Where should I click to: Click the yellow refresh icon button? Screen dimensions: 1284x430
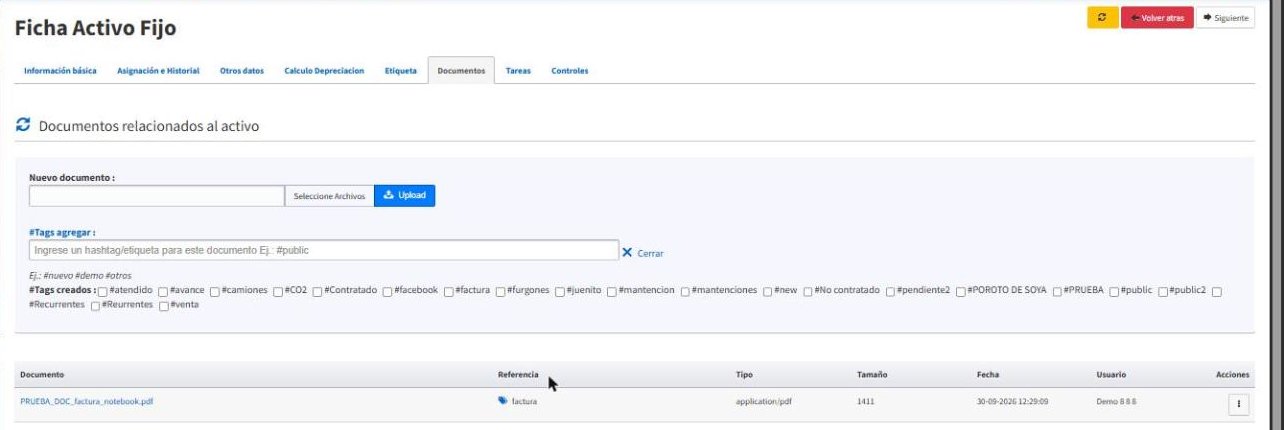point(1102,18)
